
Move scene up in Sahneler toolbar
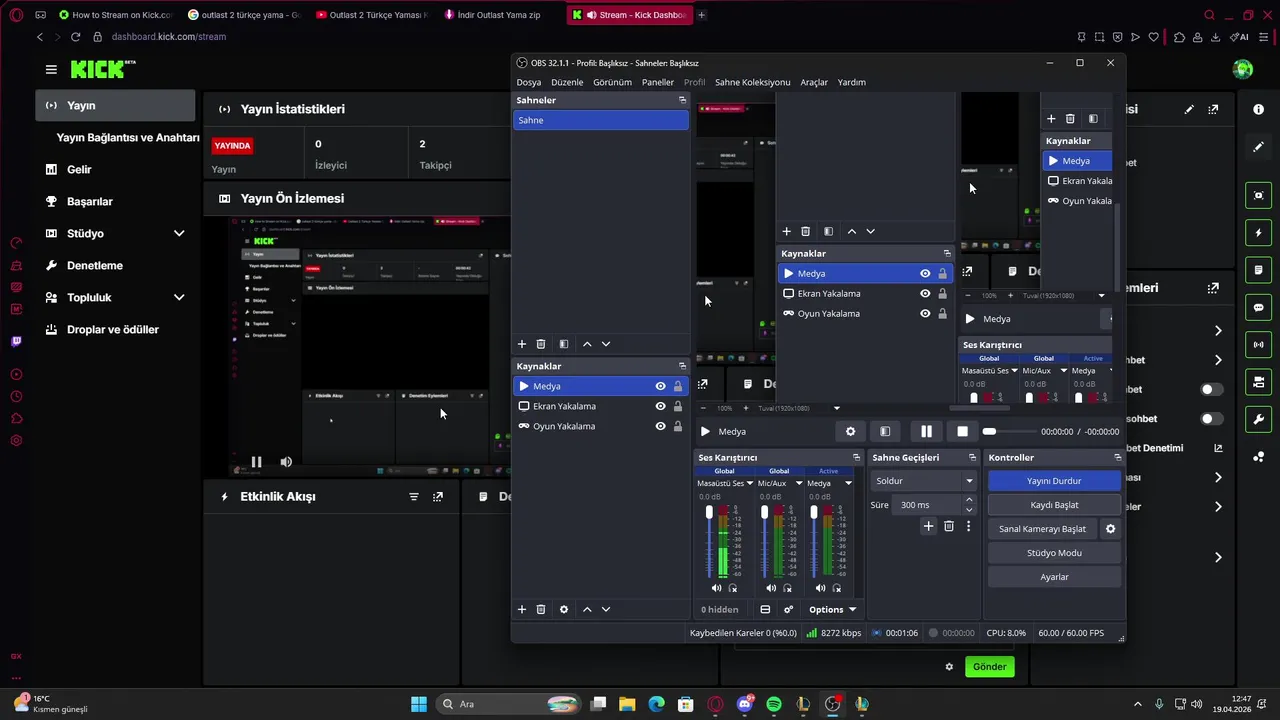587,344
